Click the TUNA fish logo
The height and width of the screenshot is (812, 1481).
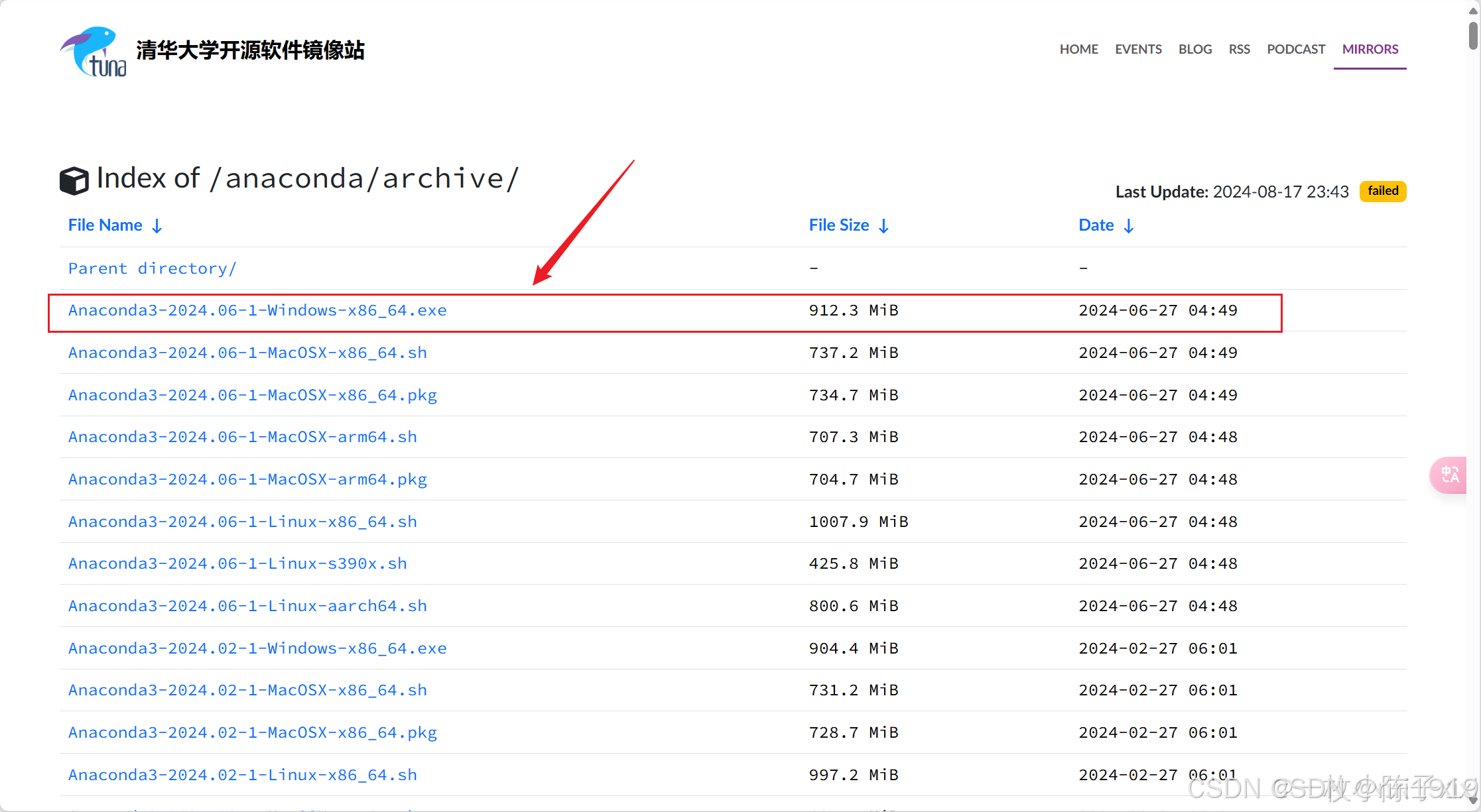(94, 51)
